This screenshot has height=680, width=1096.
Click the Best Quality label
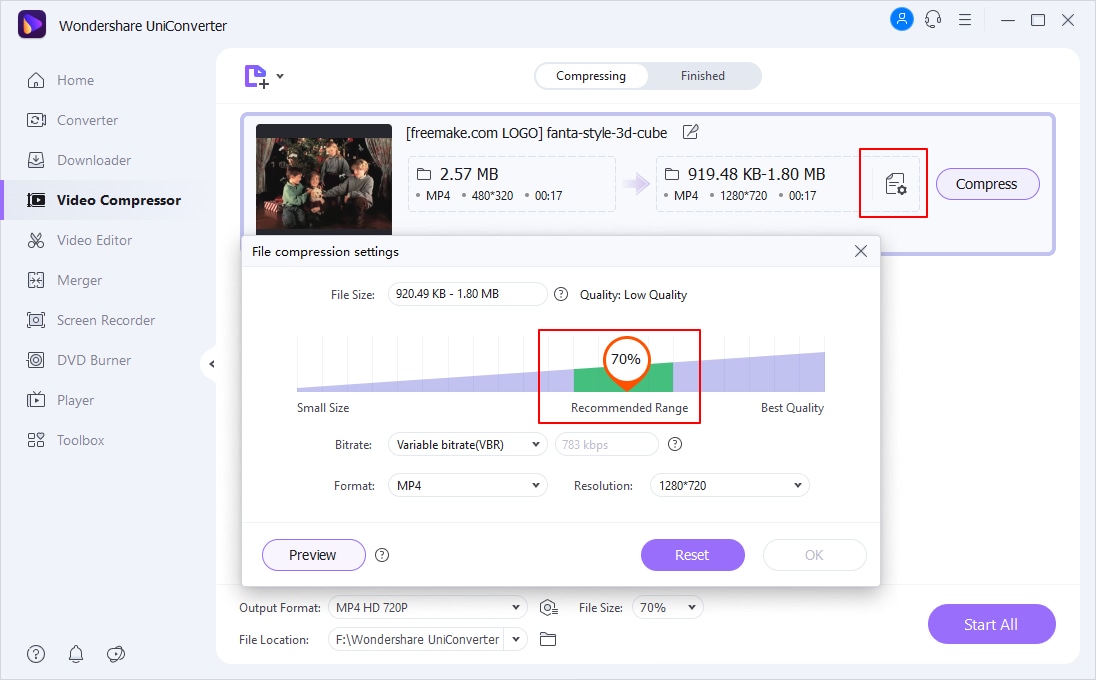point(792,407)
